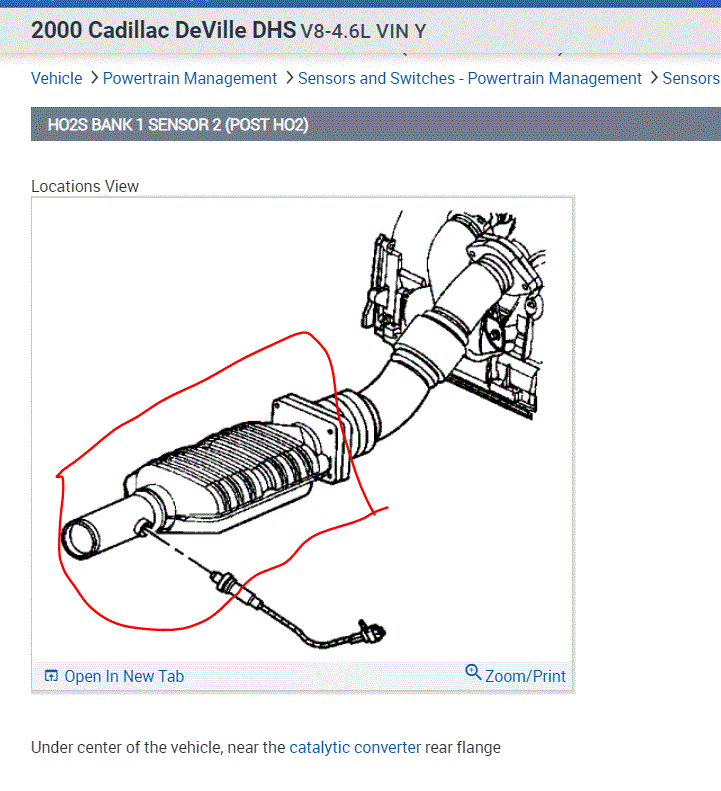Image resolution: width=721 pixels, height=791 pixels.
Task: Open the Vehicle breadcrumb link
Action: click(57, 79)
